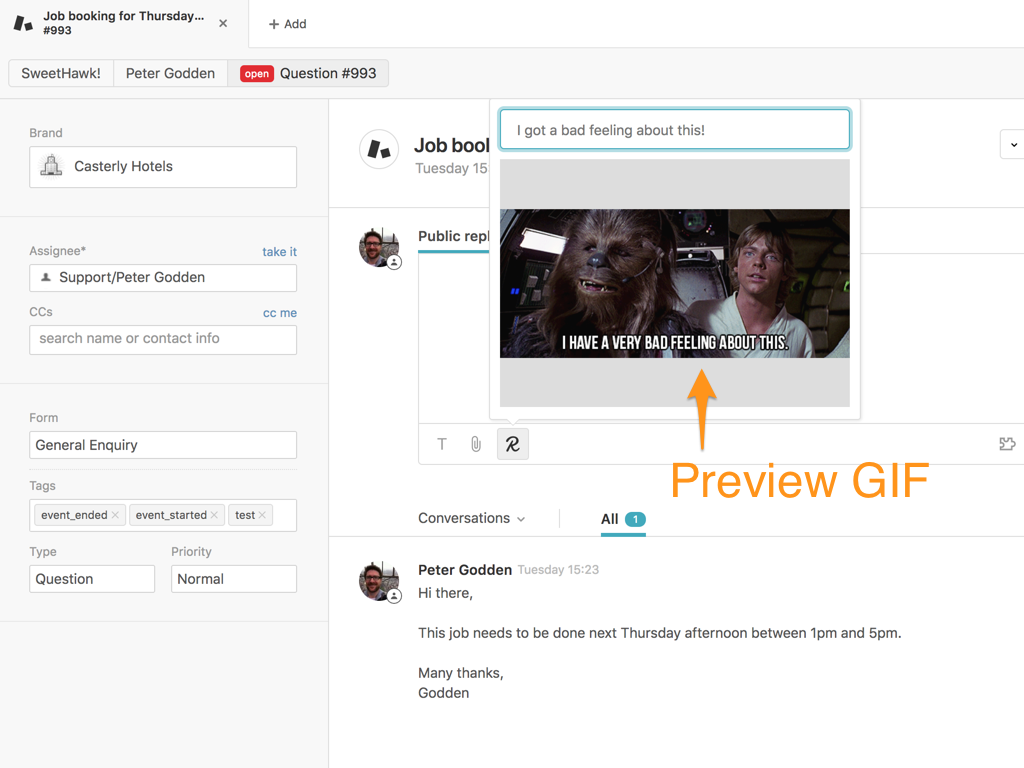The height and width of the screenshot is (768, 1024).
Task: Click the Add new tab button
Action: 288,24
